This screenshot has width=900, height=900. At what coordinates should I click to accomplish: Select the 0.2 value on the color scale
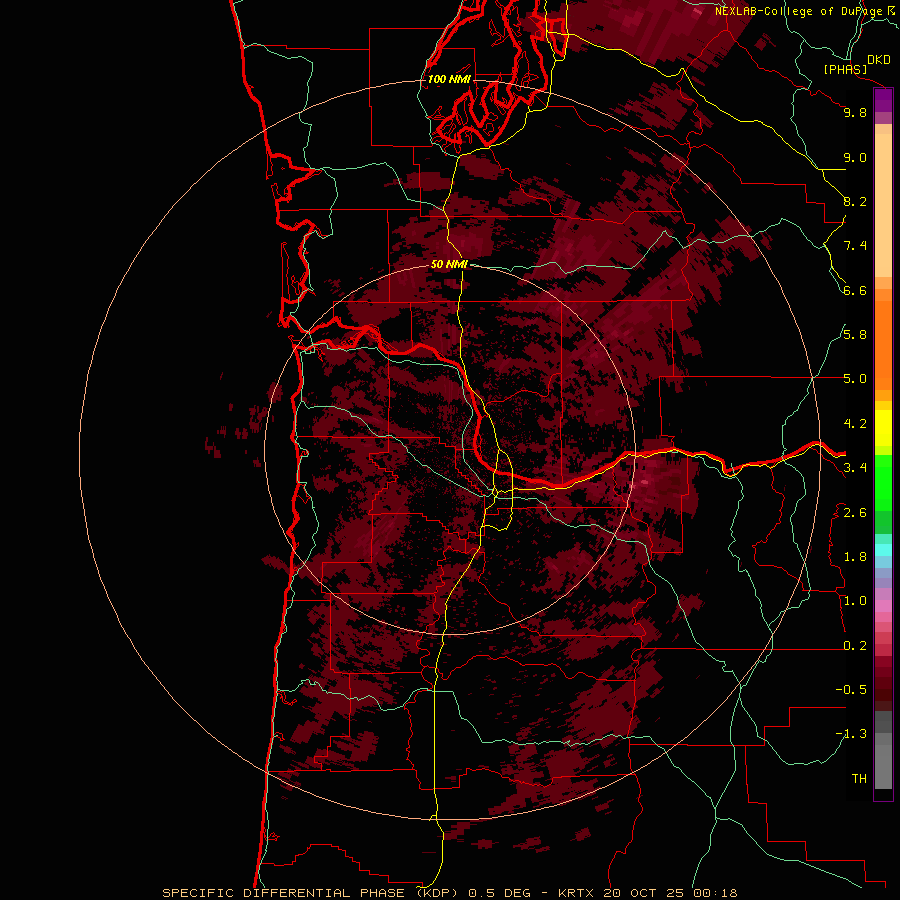855,646
